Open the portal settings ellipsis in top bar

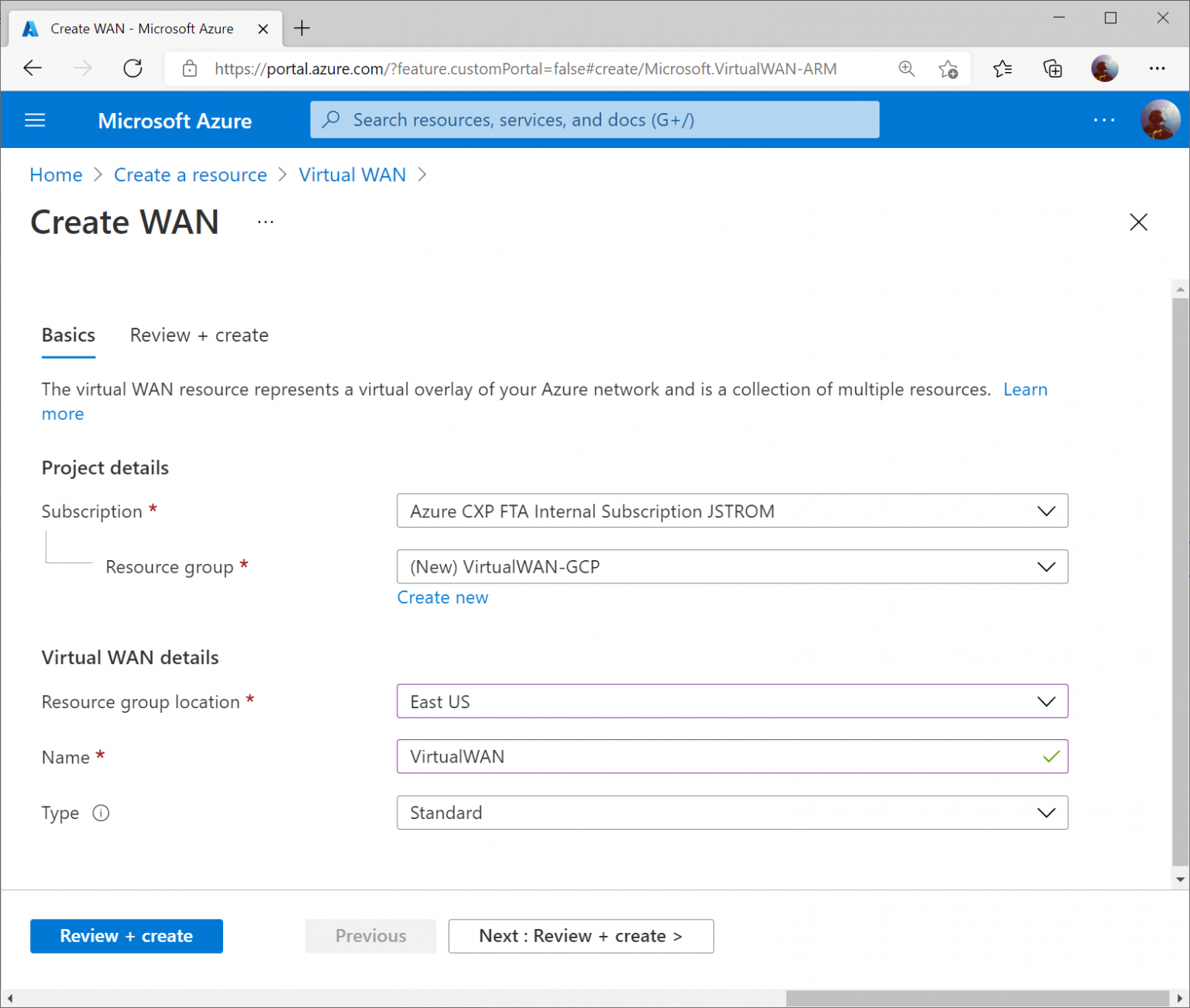[1104, 120]
